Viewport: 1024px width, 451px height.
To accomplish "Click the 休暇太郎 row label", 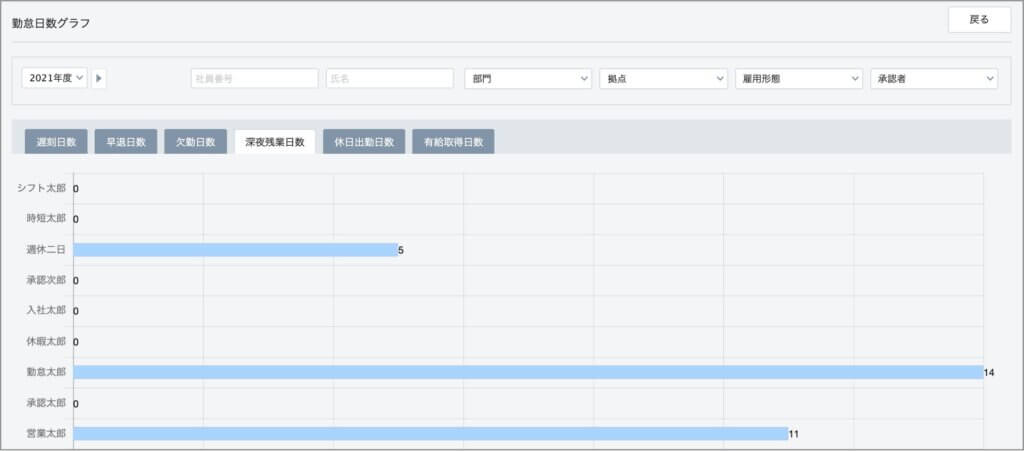I will click(x=46, y=342).
